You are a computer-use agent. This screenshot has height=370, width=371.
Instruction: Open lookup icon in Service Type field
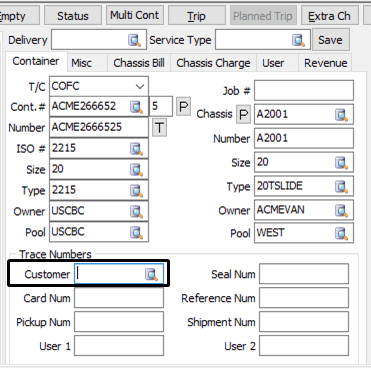tap(298, 41)
